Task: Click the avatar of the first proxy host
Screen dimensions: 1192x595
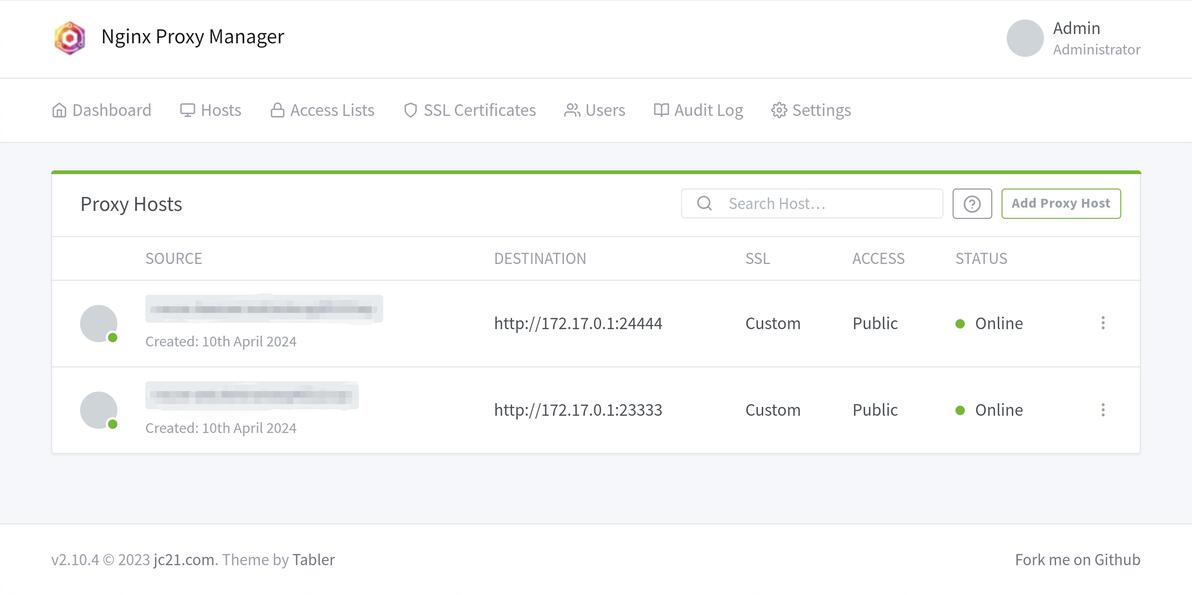Action: [99, 324]
